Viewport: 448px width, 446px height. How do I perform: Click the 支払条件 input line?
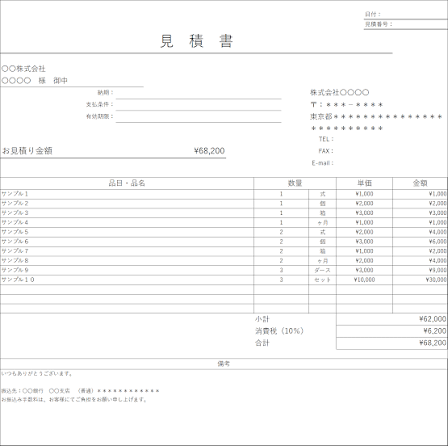(199, 105)
